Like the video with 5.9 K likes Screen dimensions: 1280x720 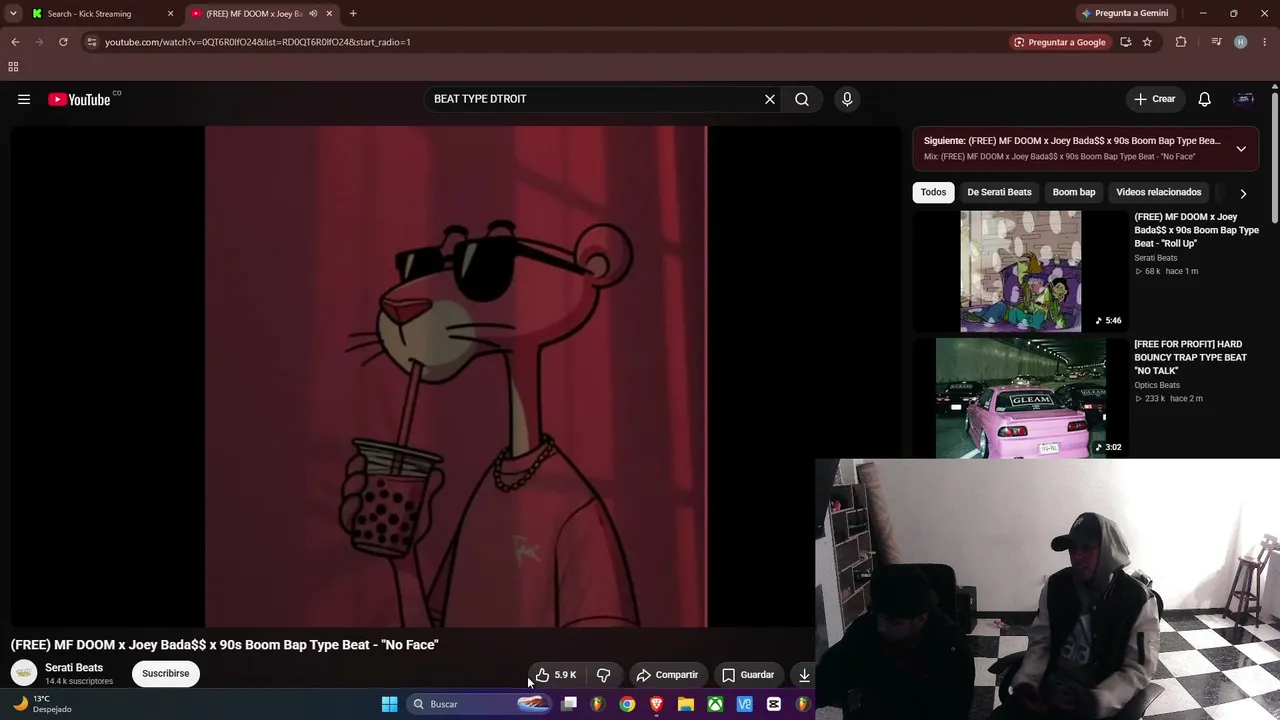tap(556, 675)
